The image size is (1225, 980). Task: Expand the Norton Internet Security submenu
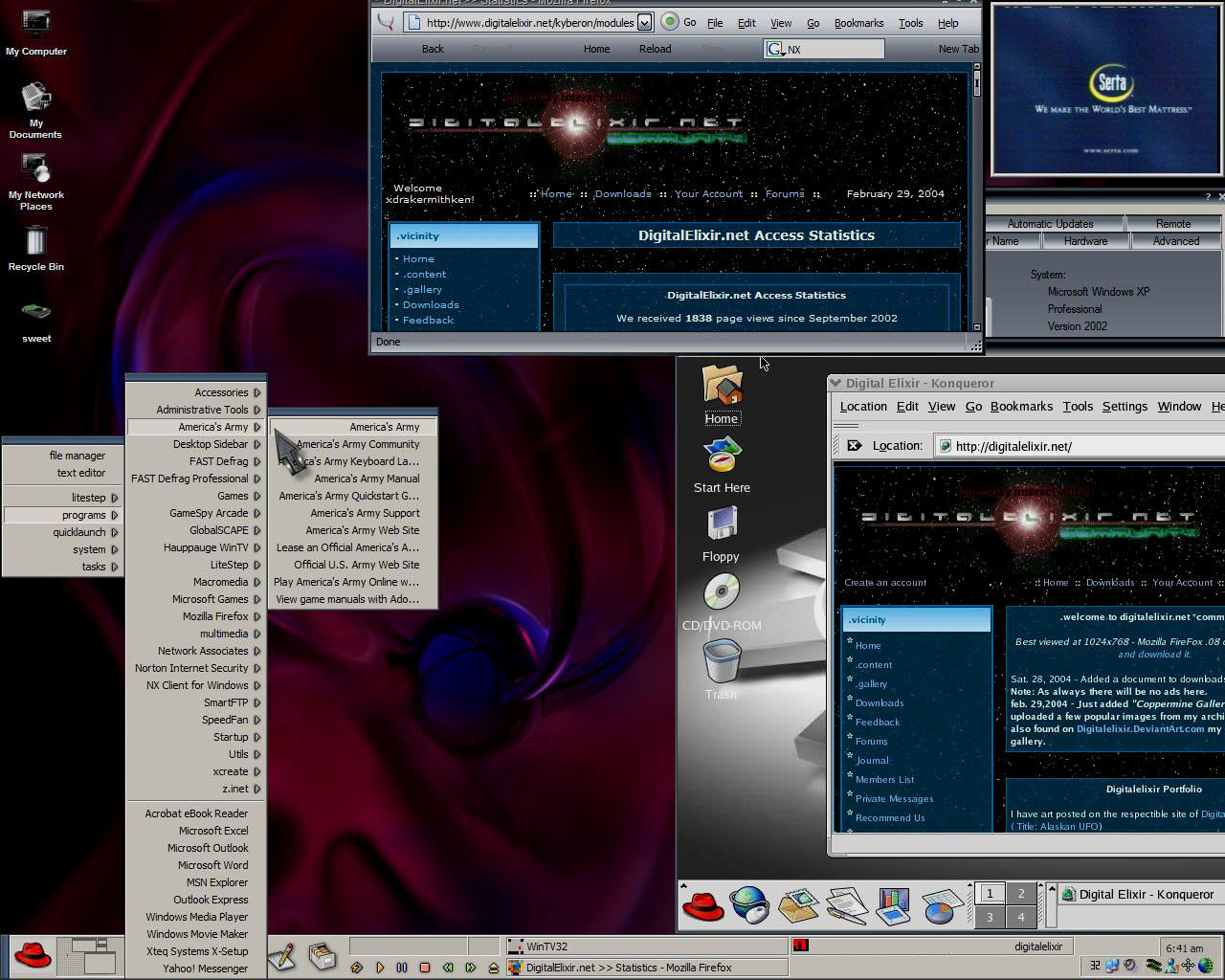(x=196, y=668)
